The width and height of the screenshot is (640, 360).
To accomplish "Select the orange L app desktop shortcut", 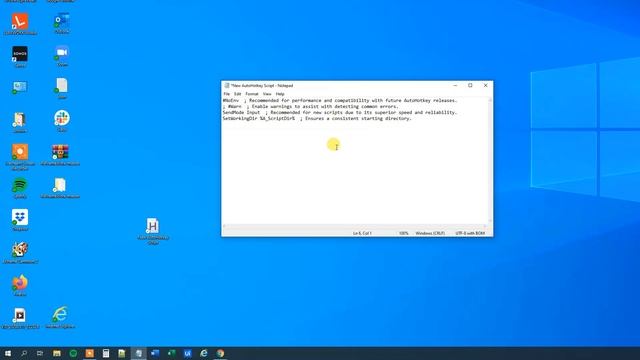I will tap(20, 24).
